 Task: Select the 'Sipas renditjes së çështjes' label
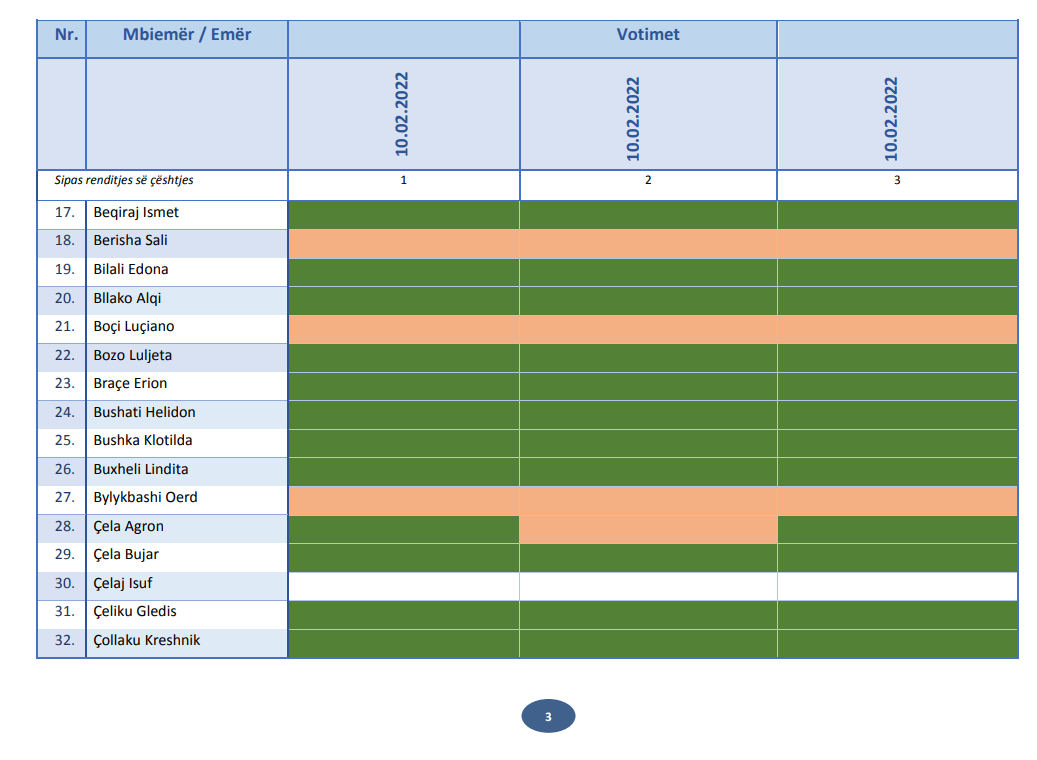click(x=124, y=181)
